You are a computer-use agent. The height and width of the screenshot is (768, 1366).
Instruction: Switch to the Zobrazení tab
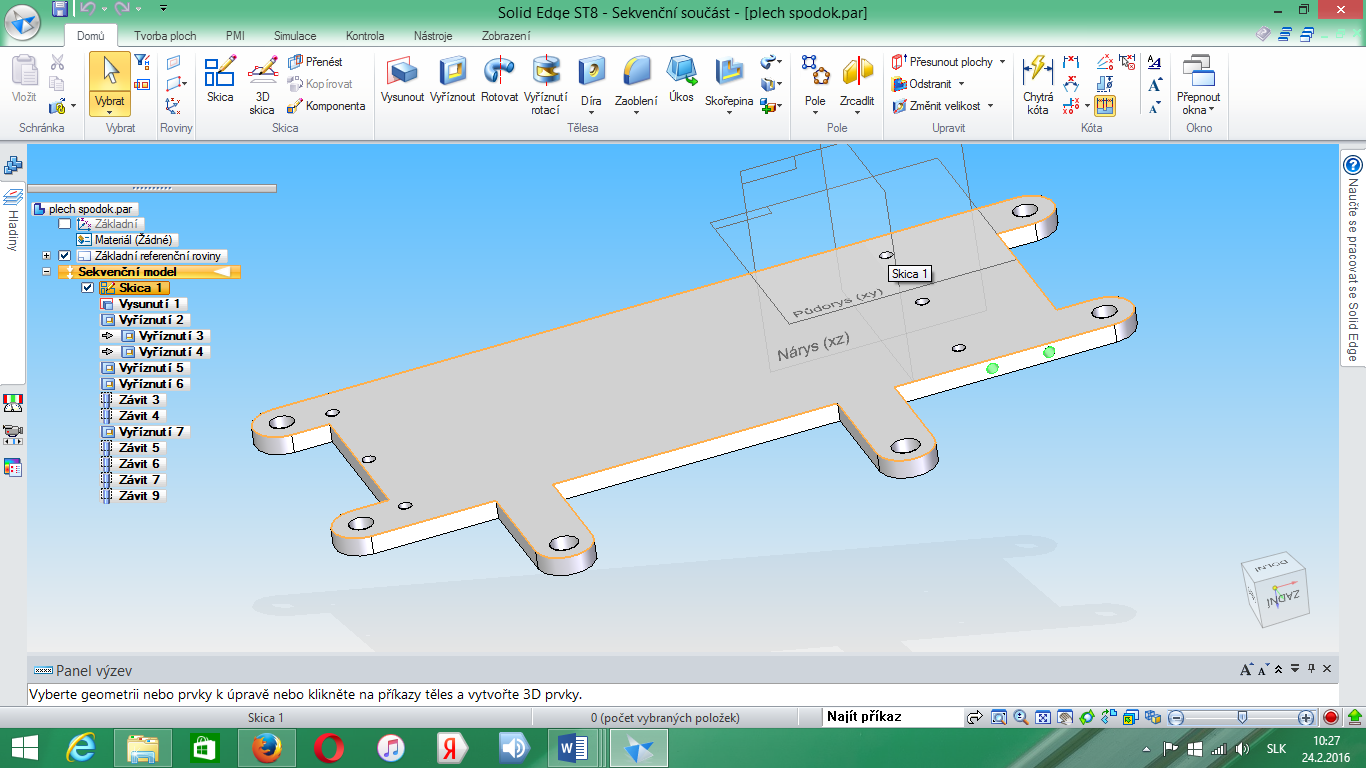(x=506, y=36)
